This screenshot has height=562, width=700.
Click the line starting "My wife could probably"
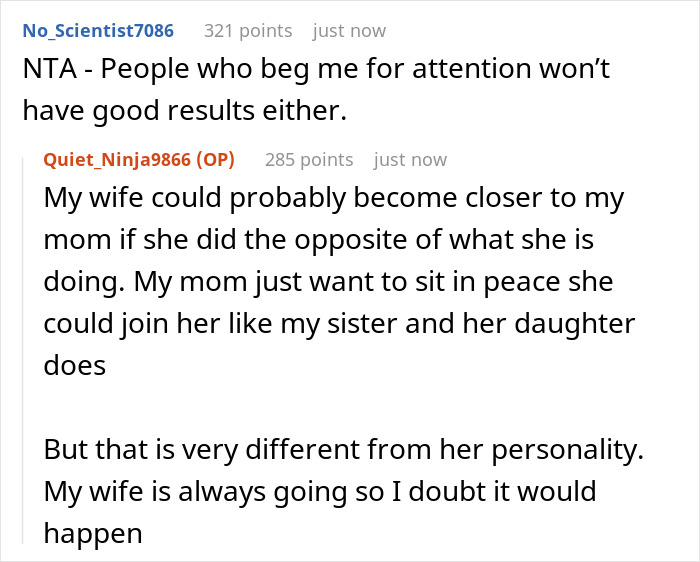coord(334,197)
